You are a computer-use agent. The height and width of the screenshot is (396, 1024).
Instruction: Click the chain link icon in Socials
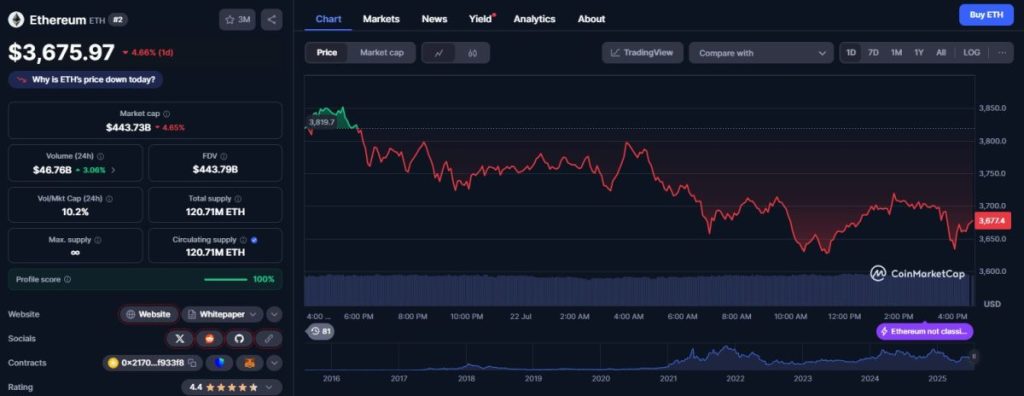268,338
